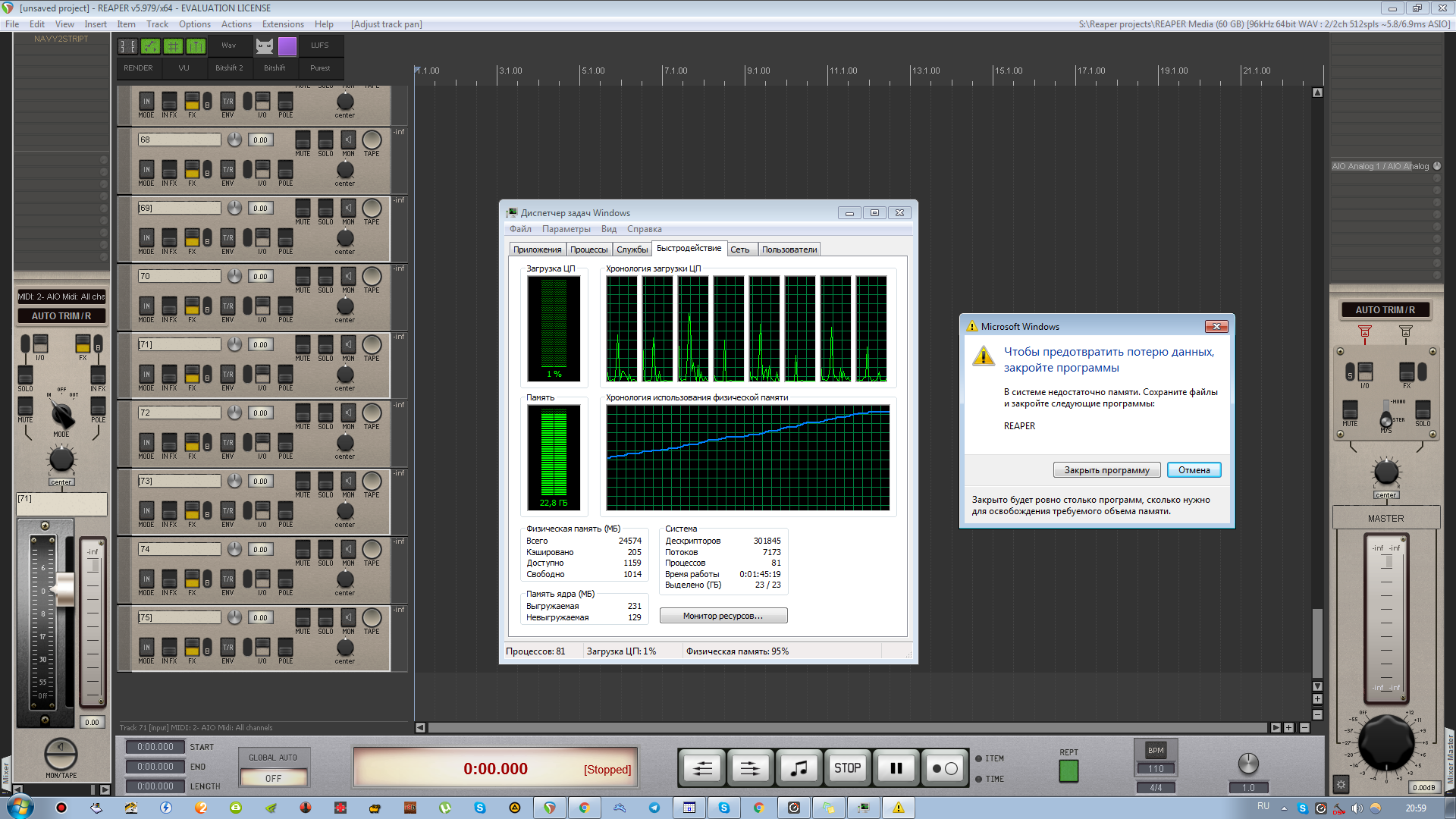Click the cat icon in REAPER toolbar

coord(264,46)
